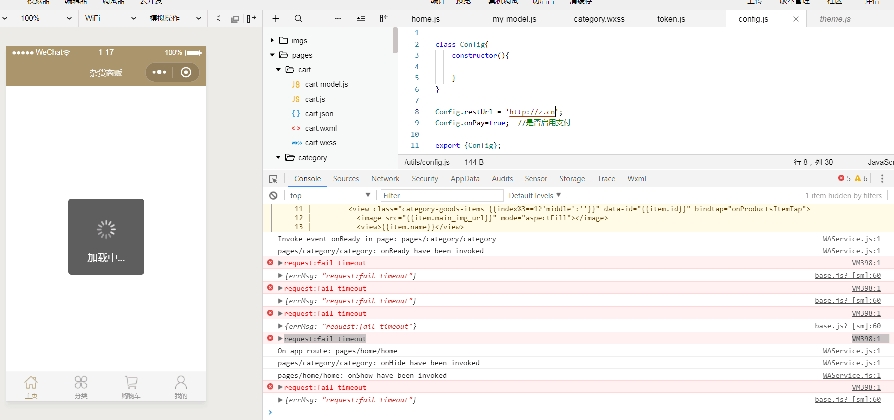Open the file search magnifier icon
Viewport: 894px width, 420px height.
[299, 18]
